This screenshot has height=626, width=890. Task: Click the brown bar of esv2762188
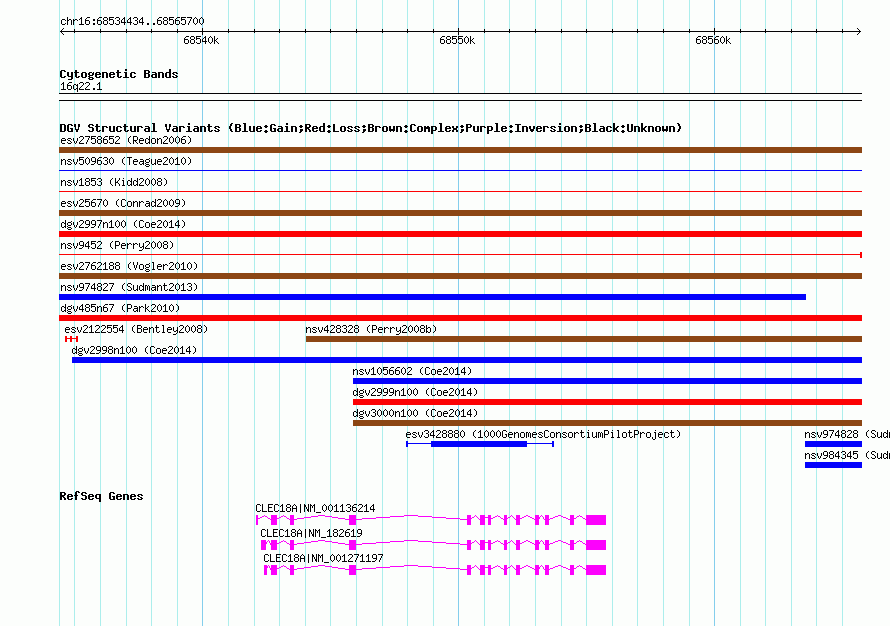tap(460, 276)
